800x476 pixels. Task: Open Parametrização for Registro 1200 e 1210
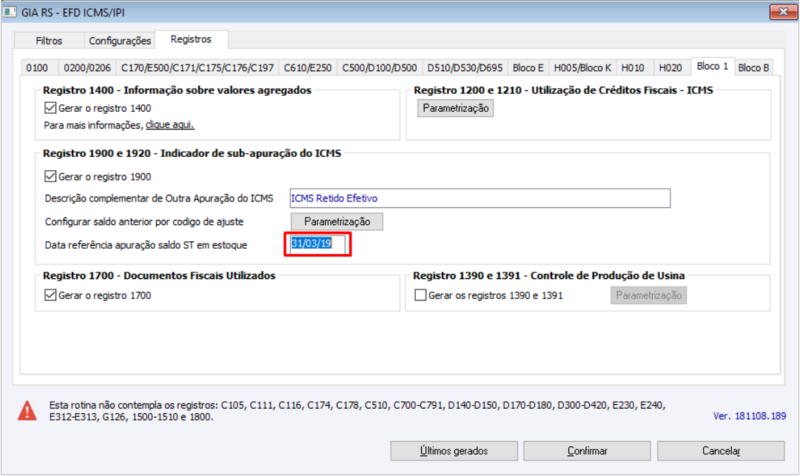point(456,108)
